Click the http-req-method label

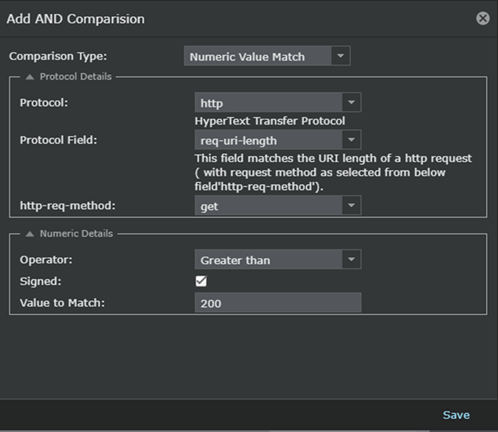click(x=68, y=206)
